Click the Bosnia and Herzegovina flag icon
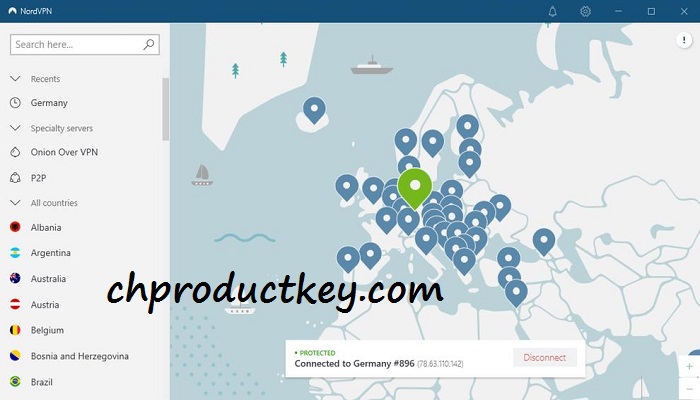700x400 pixels. tap(15, 356)
